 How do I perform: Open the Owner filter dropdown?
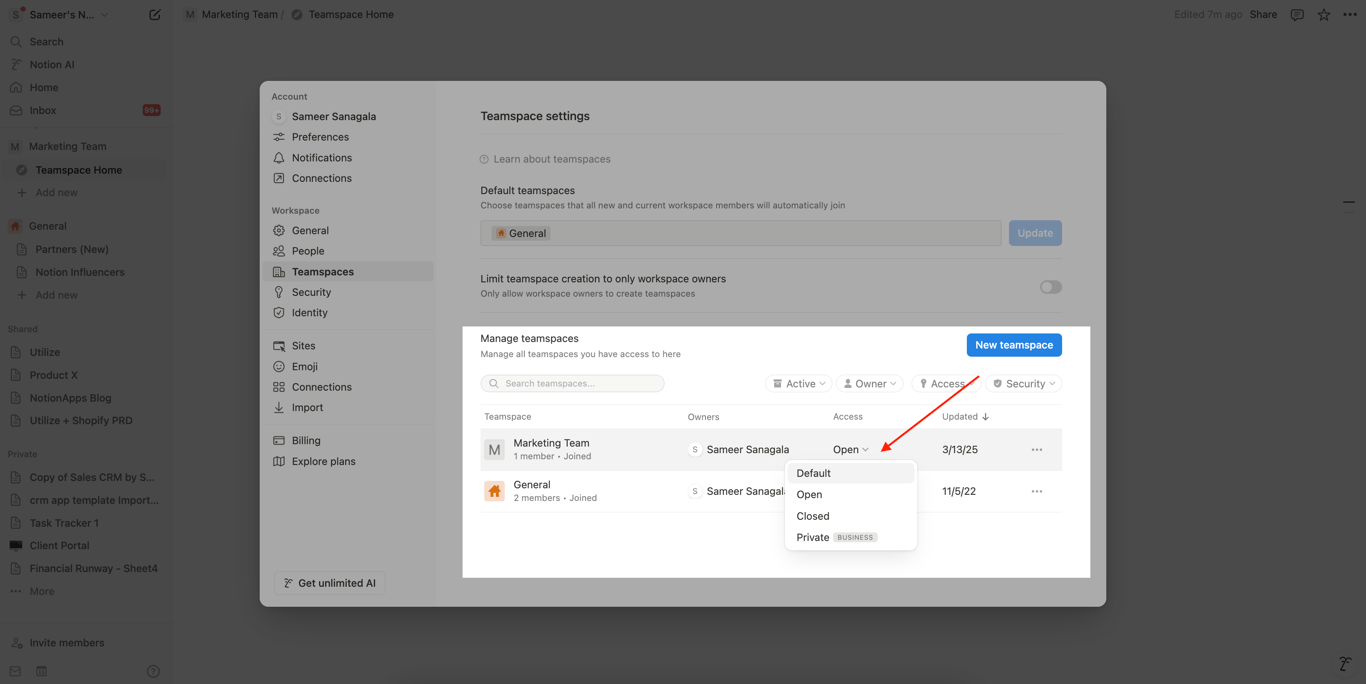tap(869, 384)
